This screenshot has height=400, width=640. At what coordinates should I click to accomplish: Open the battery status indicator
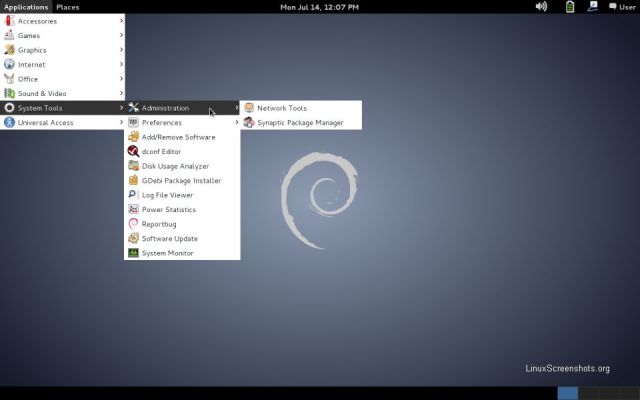(x=570, y=7)
